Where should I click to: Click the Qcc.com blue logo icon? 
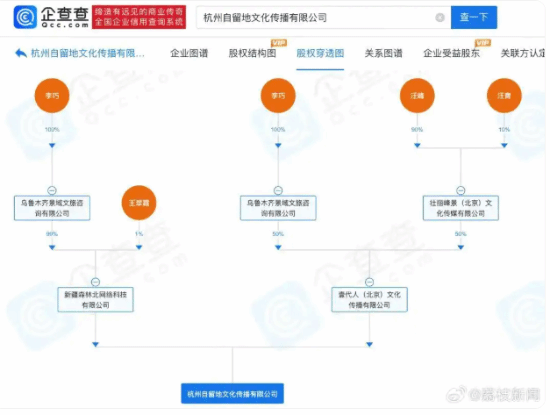point(25,17)
